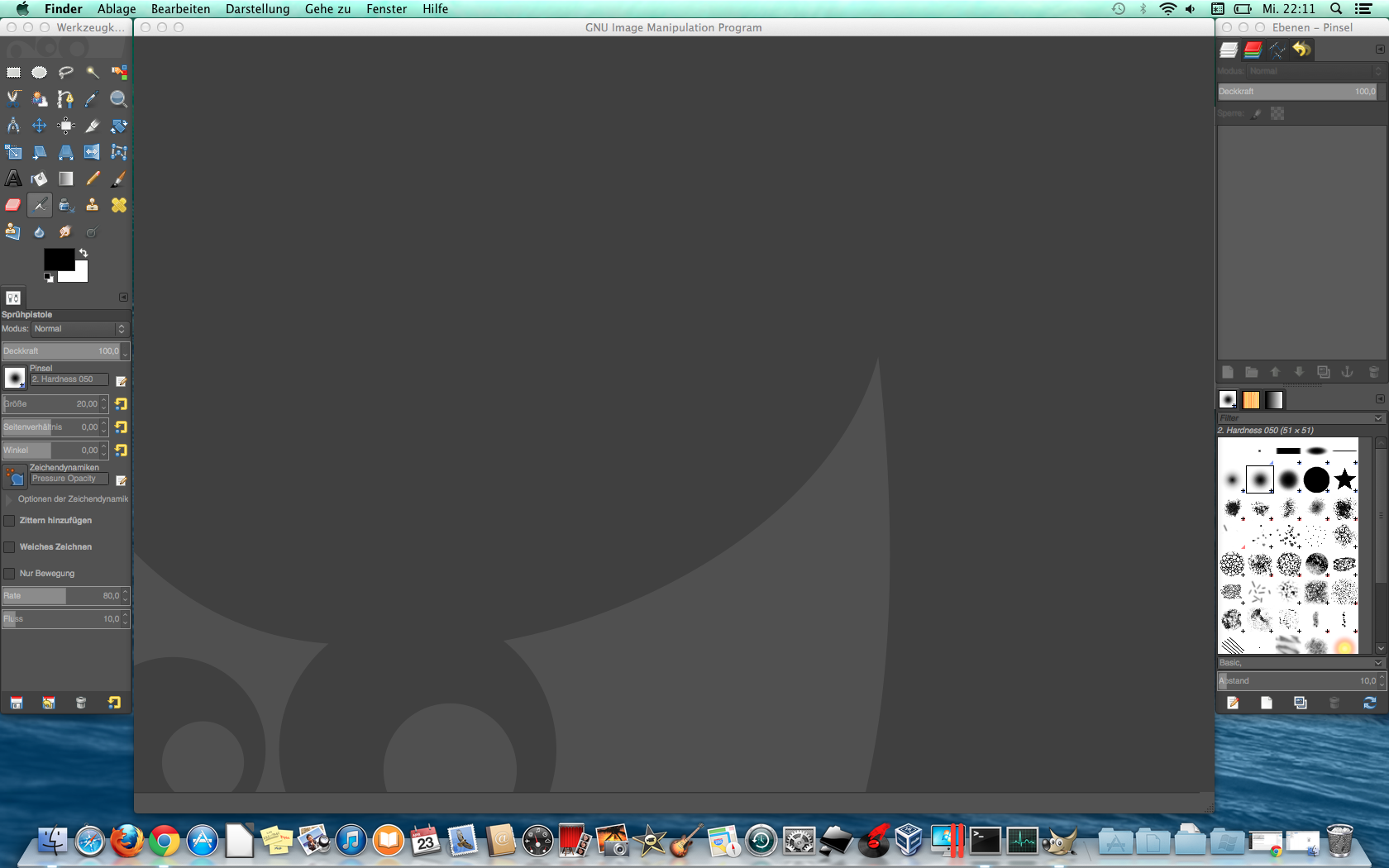This screenshot has height=868, width=1389.
Task: Select the Rectangle Select tool
Action: (x=13, y=73)
